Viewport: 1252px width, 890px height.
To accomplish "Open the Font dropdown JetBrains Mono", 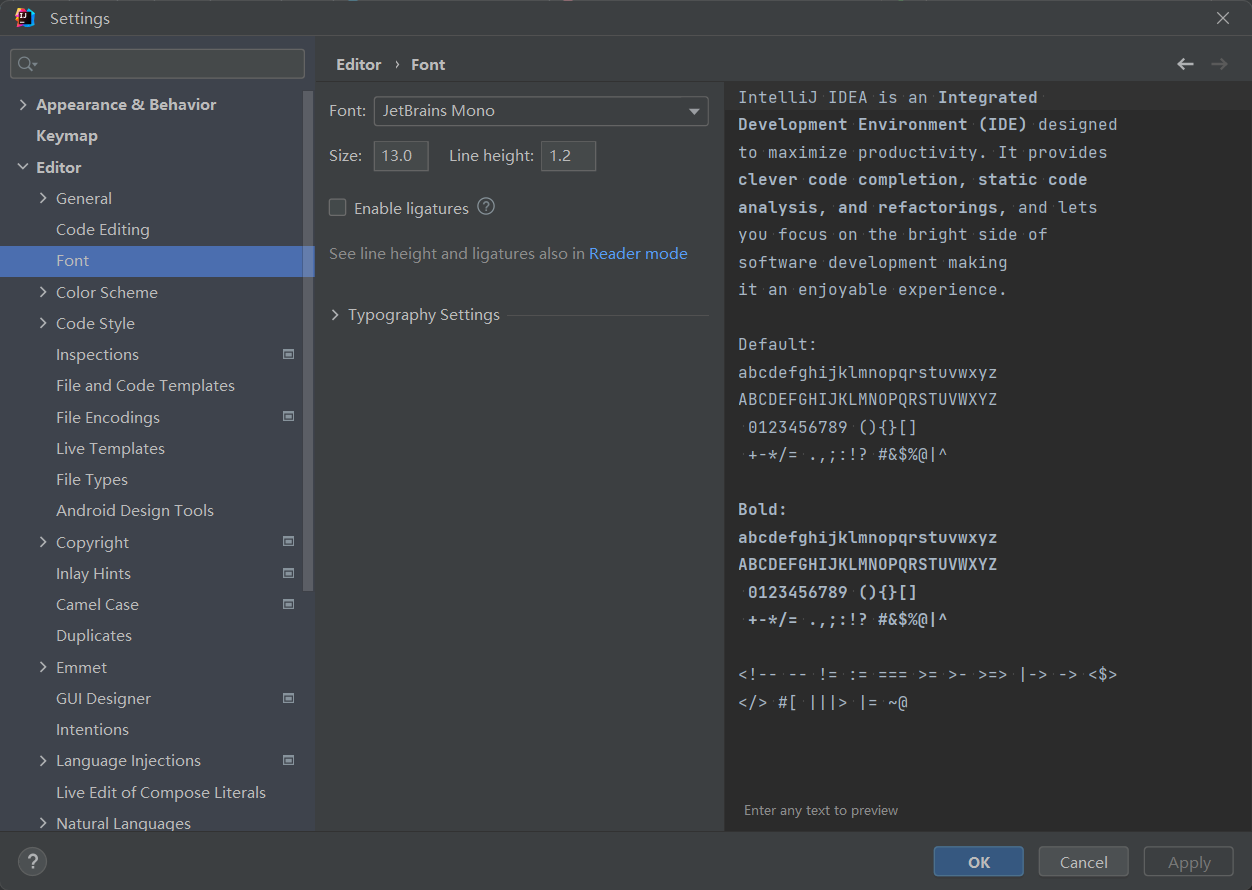I will tap(540, 111).
